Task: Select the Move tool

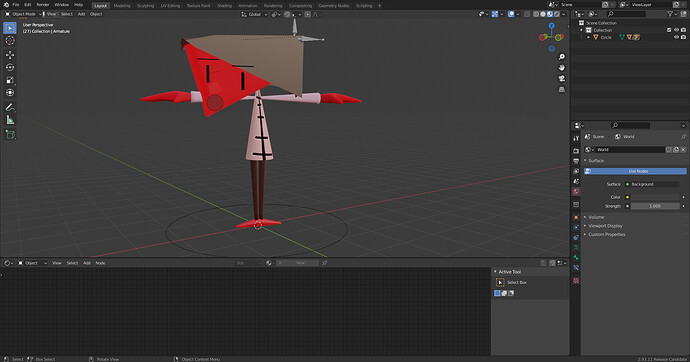Action: 10,55
